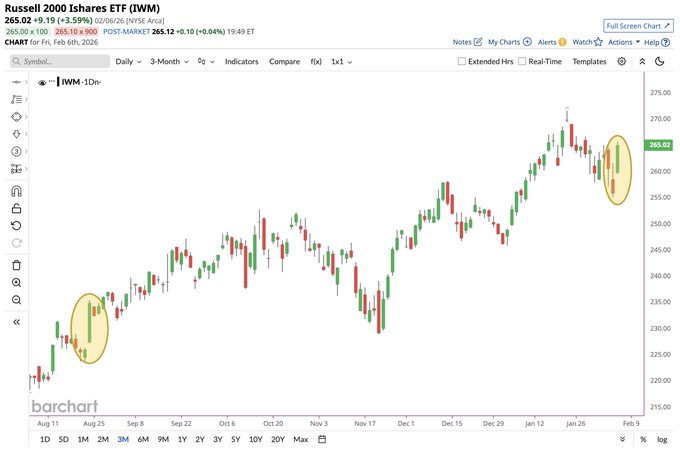The width and height of the screenshot is (680, 454).
Task: Click the Watch star icon
Action: (598, 42)
